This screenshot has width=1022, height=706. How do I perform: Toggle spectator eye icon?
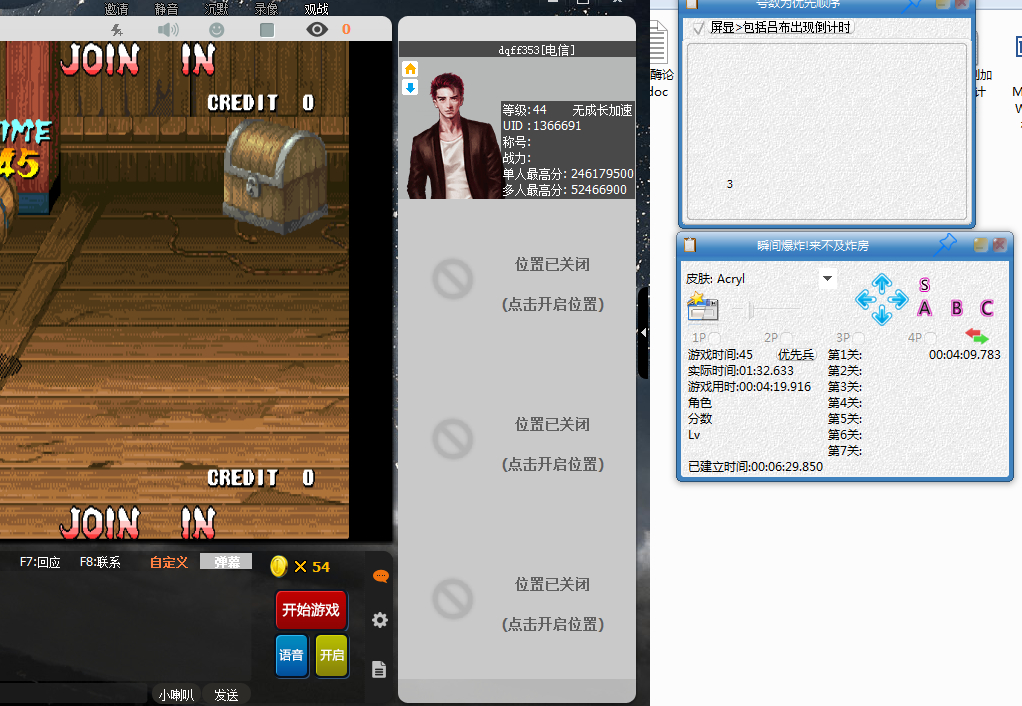[317, 29]
